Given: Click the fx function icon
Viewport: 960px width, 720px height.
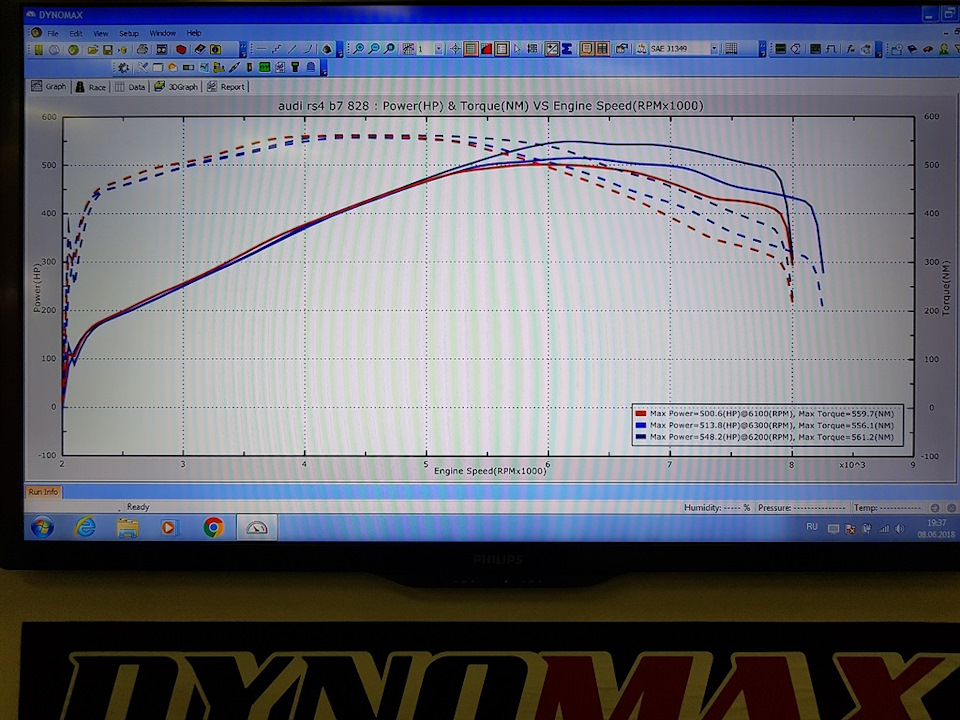Looking at the screenshot, I should (x=851, y=49).
